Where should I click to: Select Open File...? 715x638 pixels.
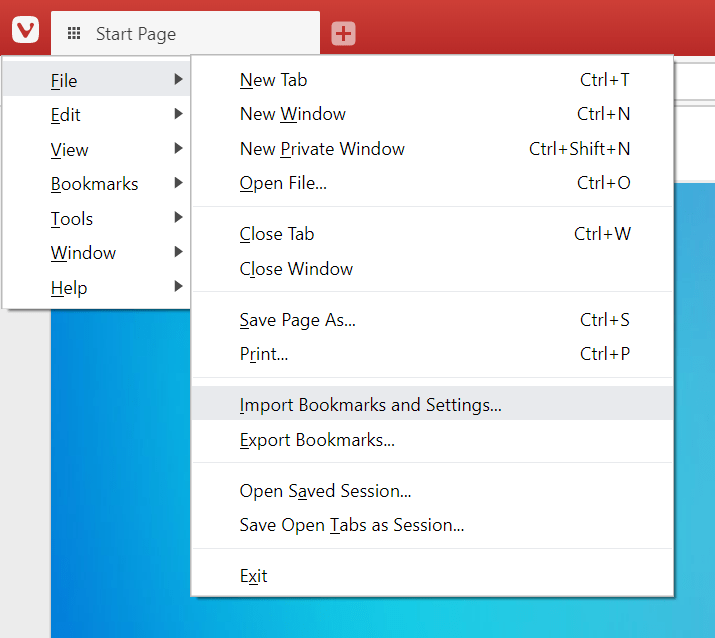(432, 183)
